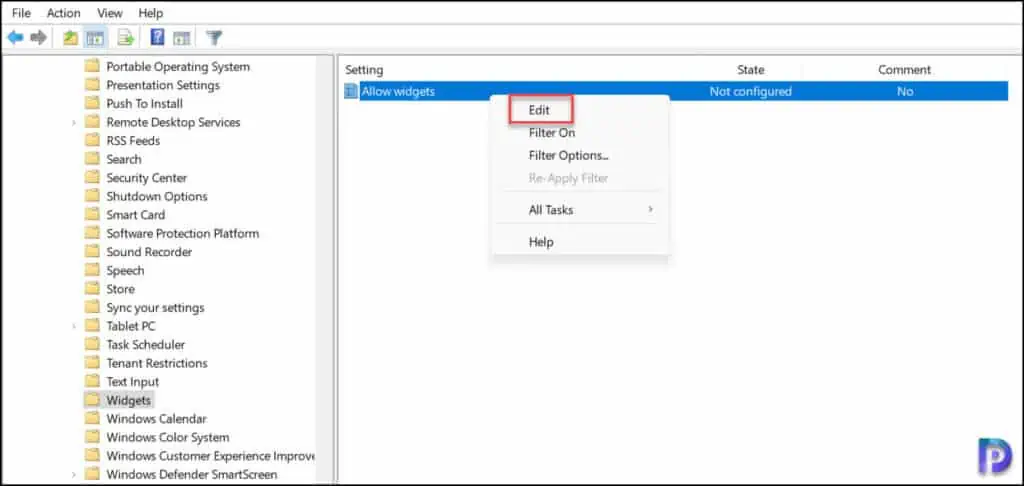Select the Allow widgets setting row
Viewport: 1024px width, 486px height.
676,91
